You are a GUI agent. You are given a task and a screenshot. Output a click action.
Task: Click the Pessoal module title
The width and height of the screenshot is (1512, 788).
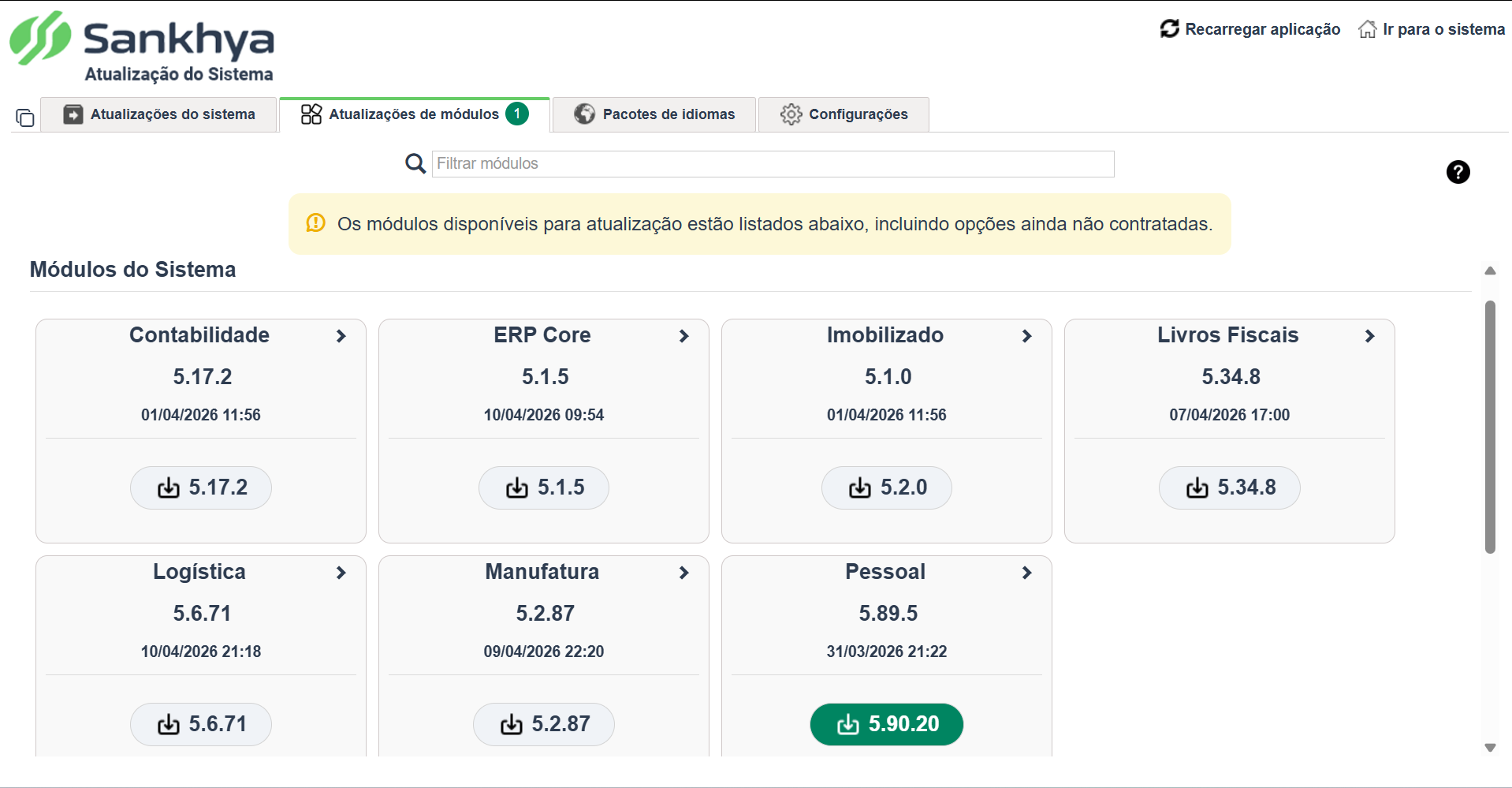click(885, 572)
